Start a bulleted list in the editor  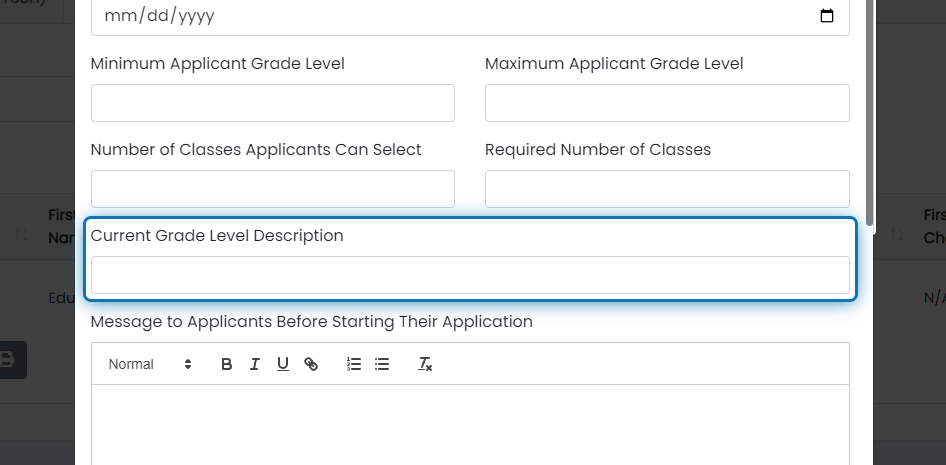[382, 364]
